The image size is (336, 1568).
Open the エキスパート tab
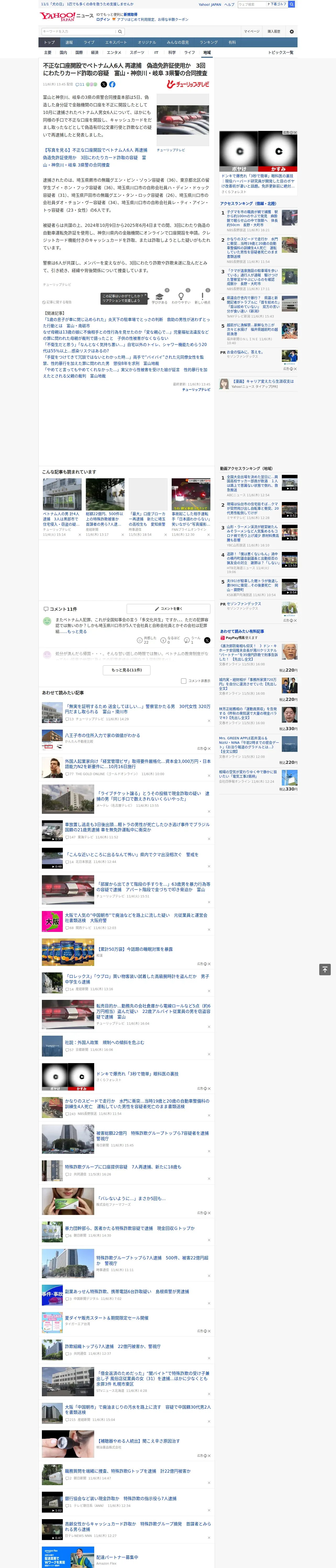click(116, 43)
